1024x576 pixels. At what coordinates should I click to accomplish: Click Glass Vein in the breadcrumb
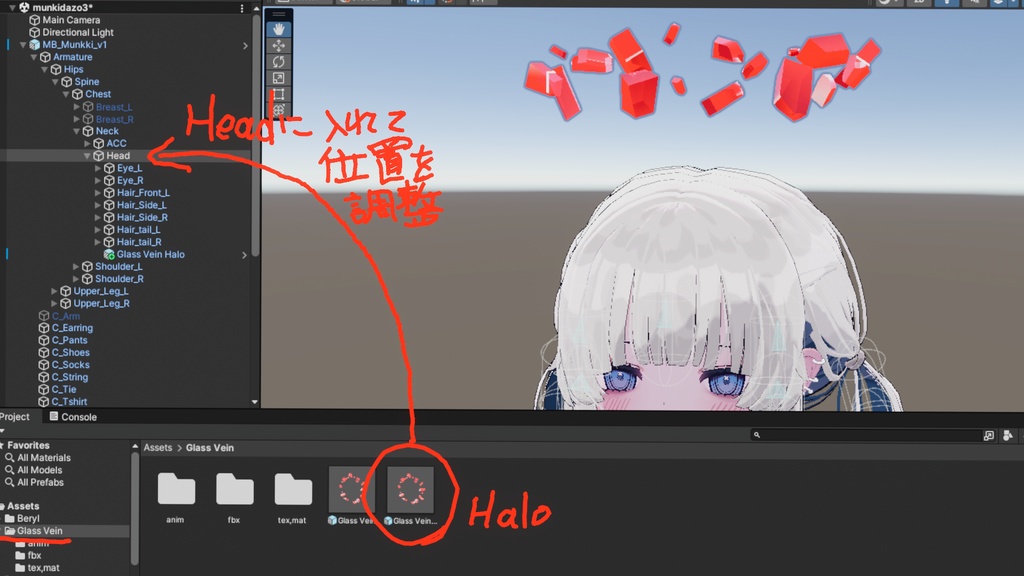pos(210,448)
